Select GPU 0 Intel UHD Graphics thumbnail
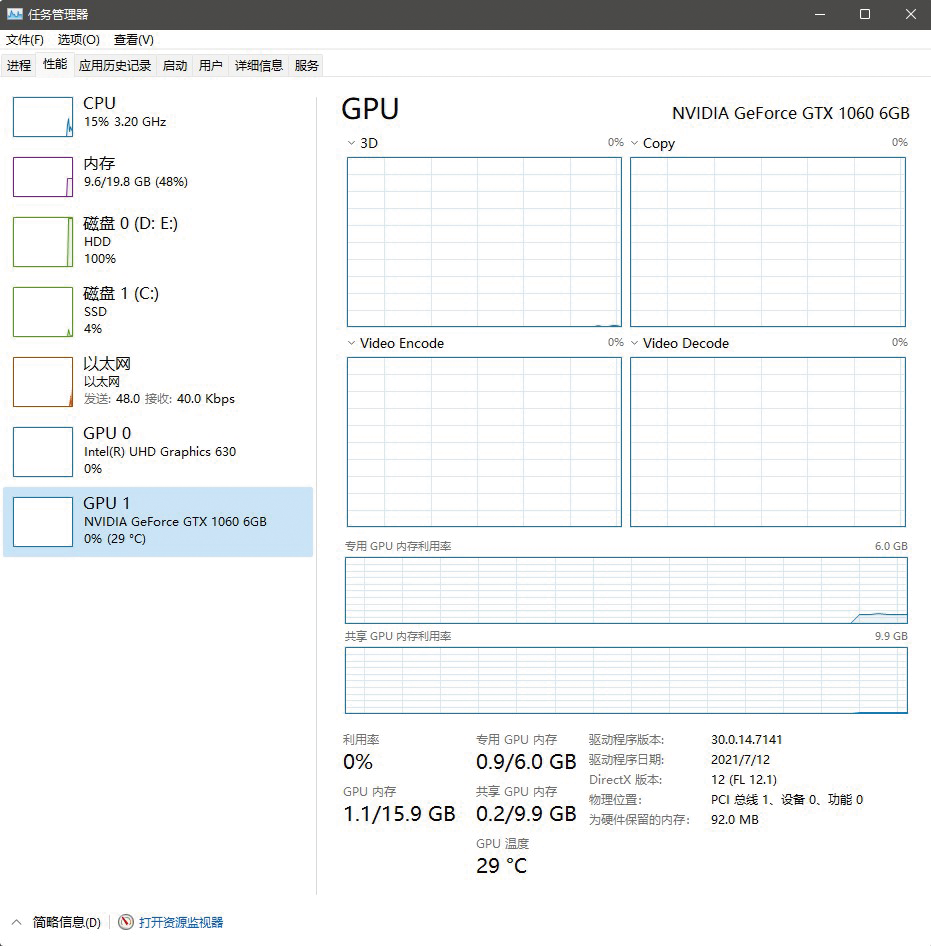The image size is (931, 946). pyautogui.click(x=43, y=452)
